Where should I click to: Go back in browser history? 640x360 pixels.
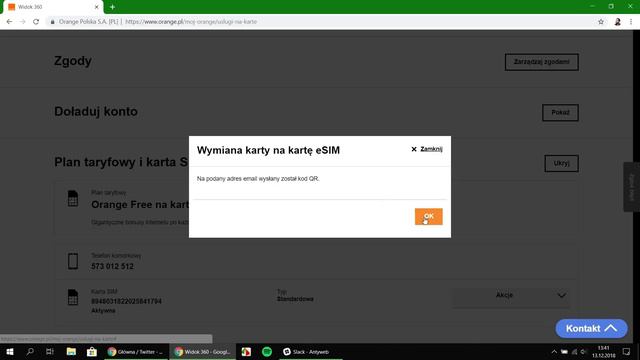pos(9,22)
